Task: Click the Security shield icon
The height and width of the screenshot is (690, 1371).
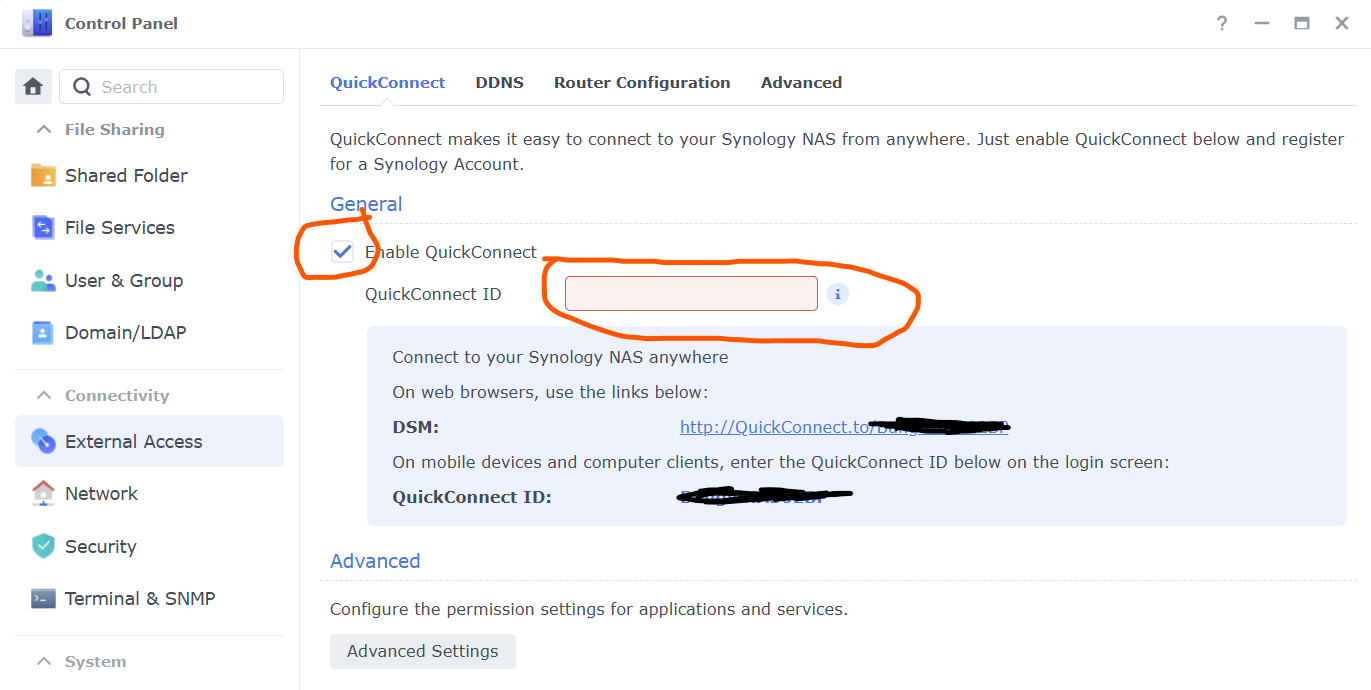Action: point(43,546)
